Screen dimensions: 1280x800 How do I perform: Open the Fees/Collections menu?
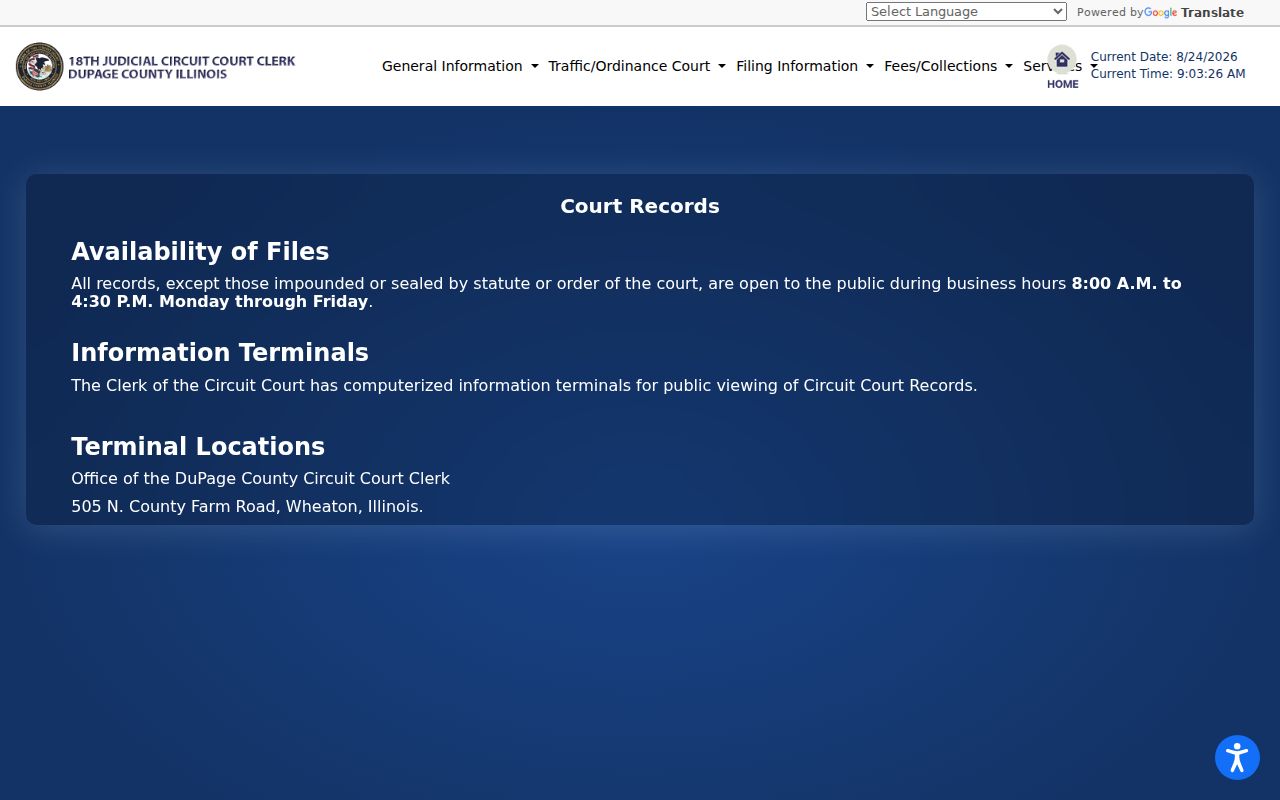pyautogui.click(x=948, y=66)
